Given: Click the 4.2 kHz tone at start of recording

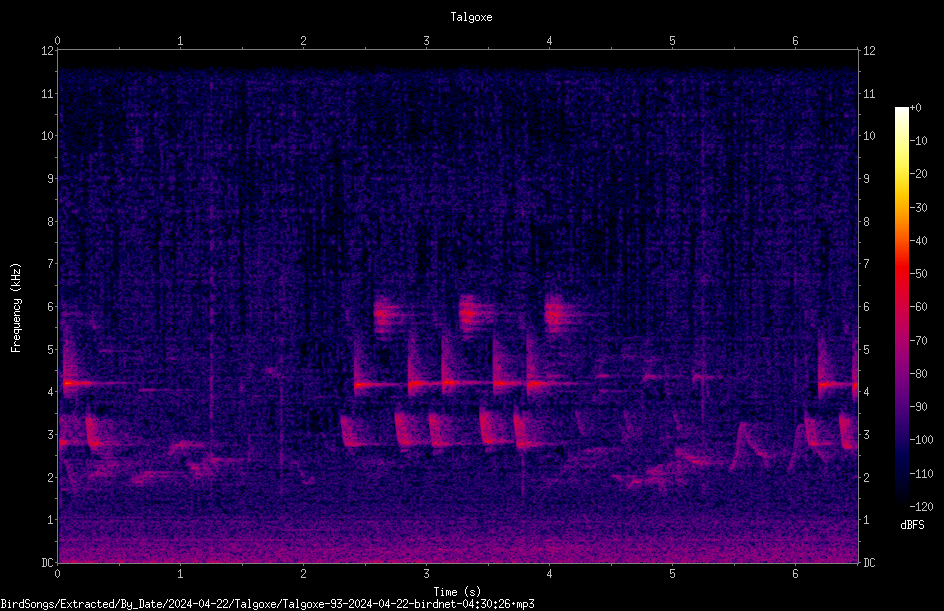Looking at the screenshot, I should pos(78,383).
